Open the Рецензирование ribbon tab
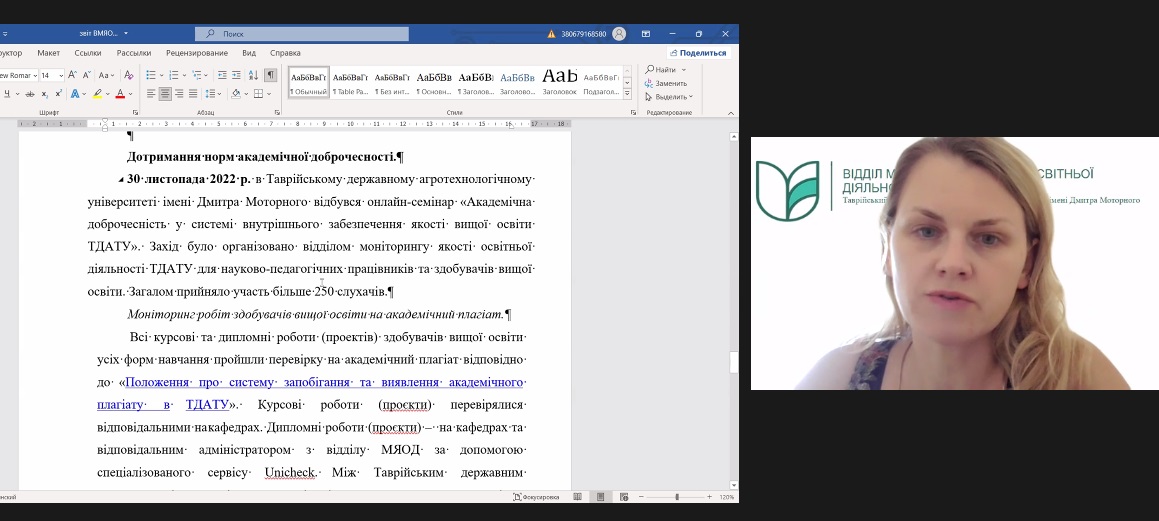This screenshot has height=521, width=1159. (x=197, y=53)
